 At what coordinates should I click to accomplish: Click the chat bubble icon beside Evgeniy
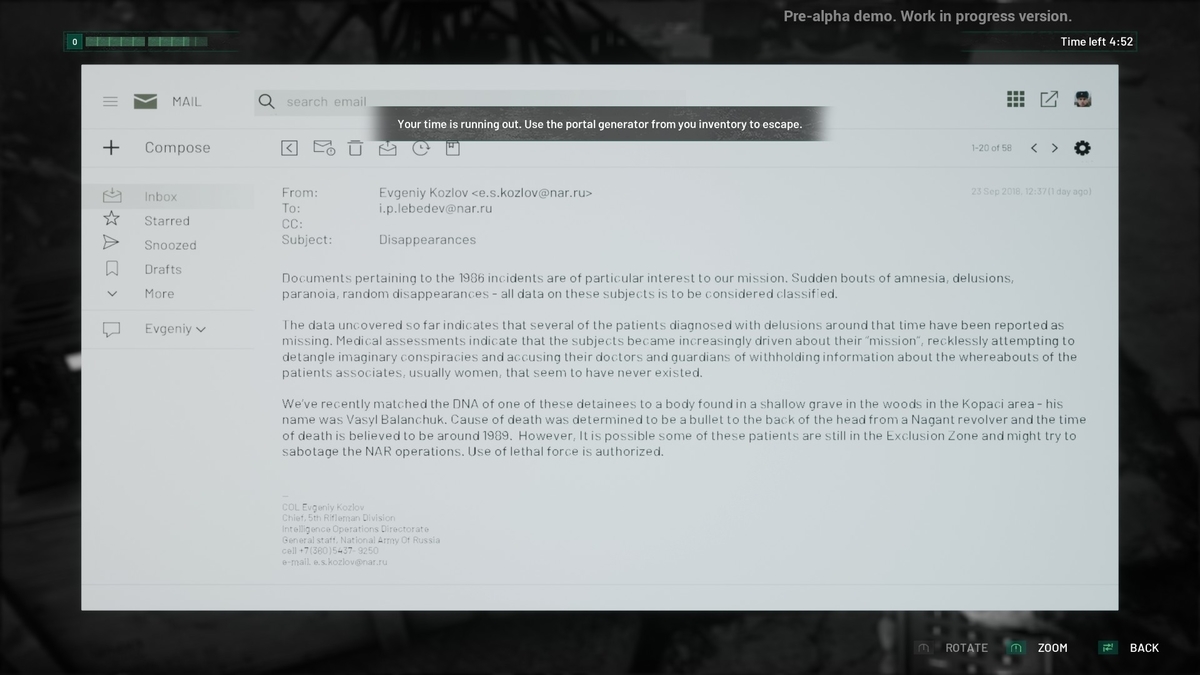112,329
